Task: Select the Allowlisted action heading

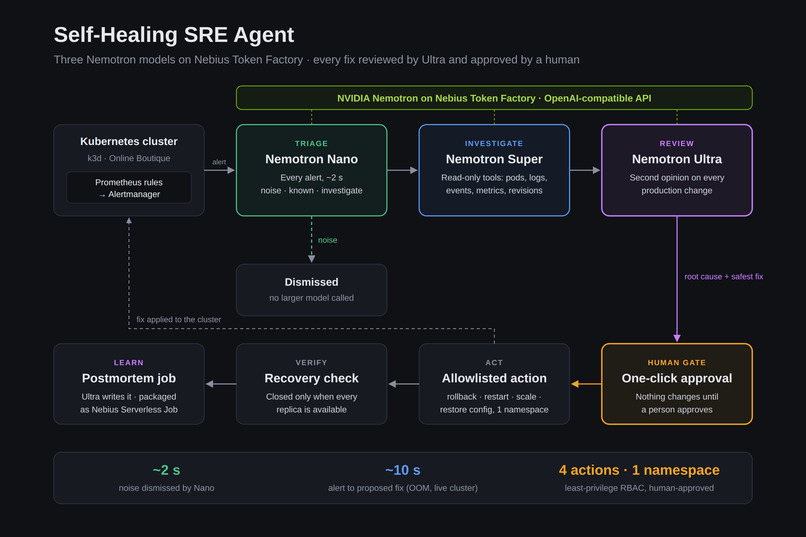Action: point(494,378)
